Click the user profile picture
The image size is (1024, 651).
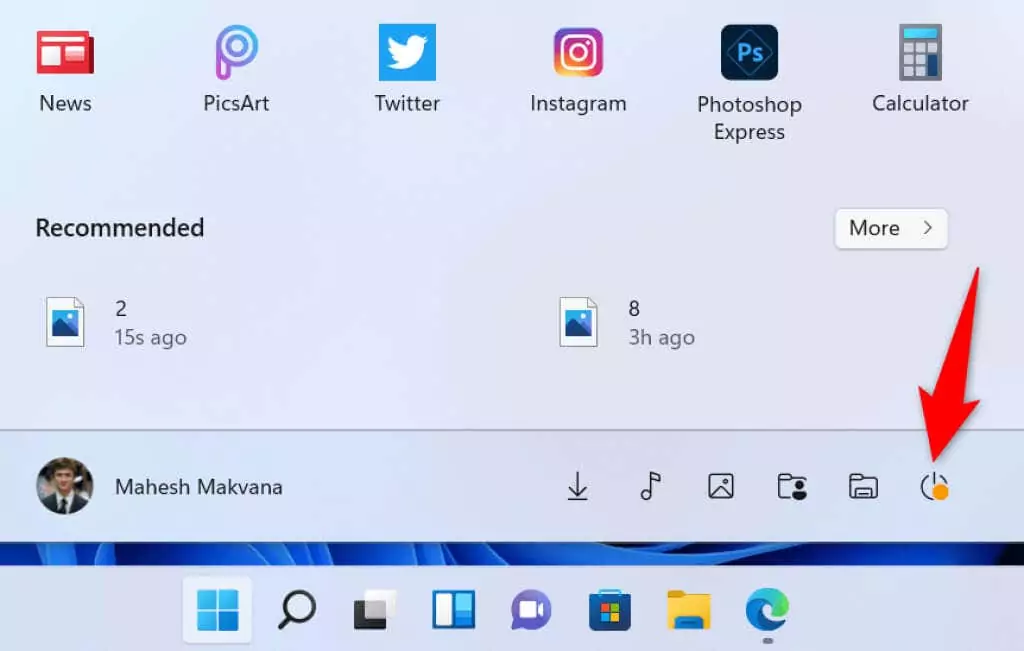[x=65, y=486]
